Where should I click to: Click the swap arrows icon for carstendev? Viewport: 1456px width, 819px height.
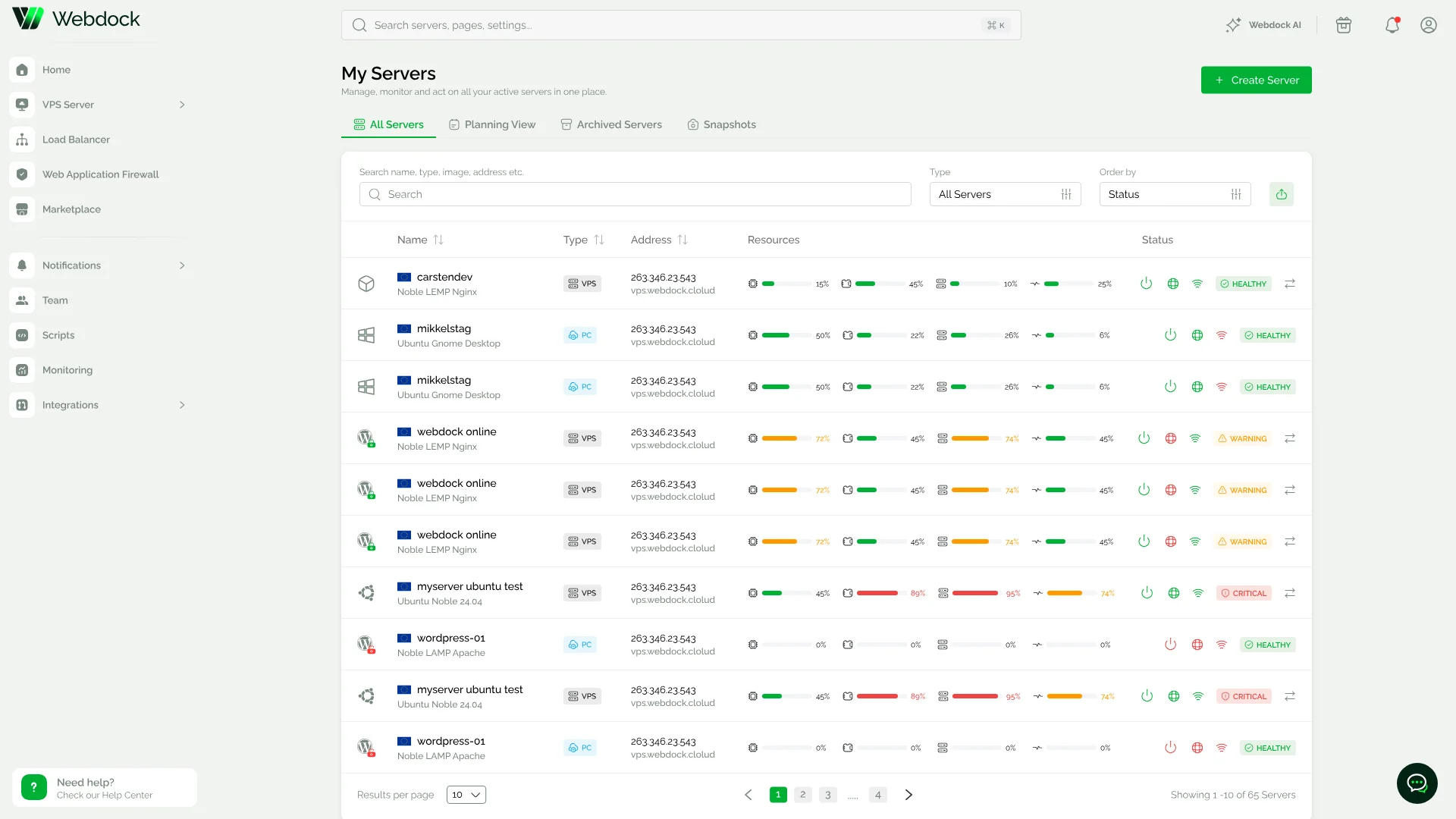pyautogui.click(x=1290, y=284)
